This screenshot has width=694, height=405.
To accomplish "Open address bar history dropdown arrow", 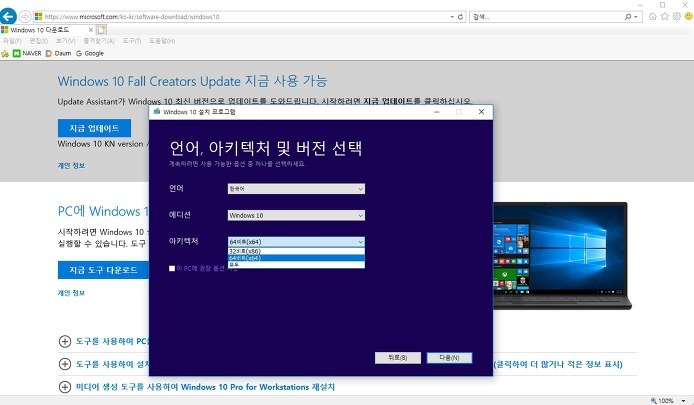I will [x=452, y=17].
